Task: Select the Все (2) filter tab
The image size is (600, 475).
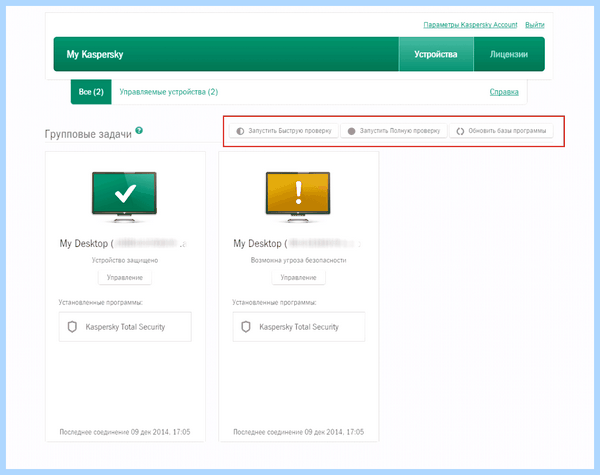Action: (91, 92)
